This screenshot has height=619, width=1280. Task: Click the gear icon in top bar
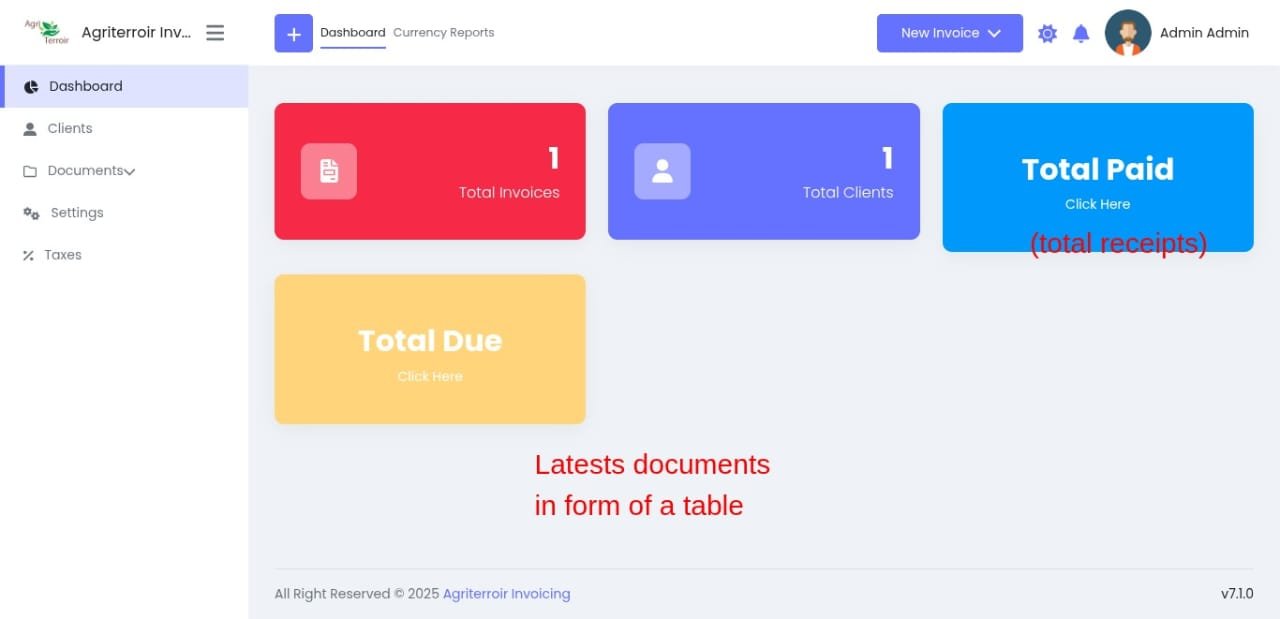[x=1047, y=33]
